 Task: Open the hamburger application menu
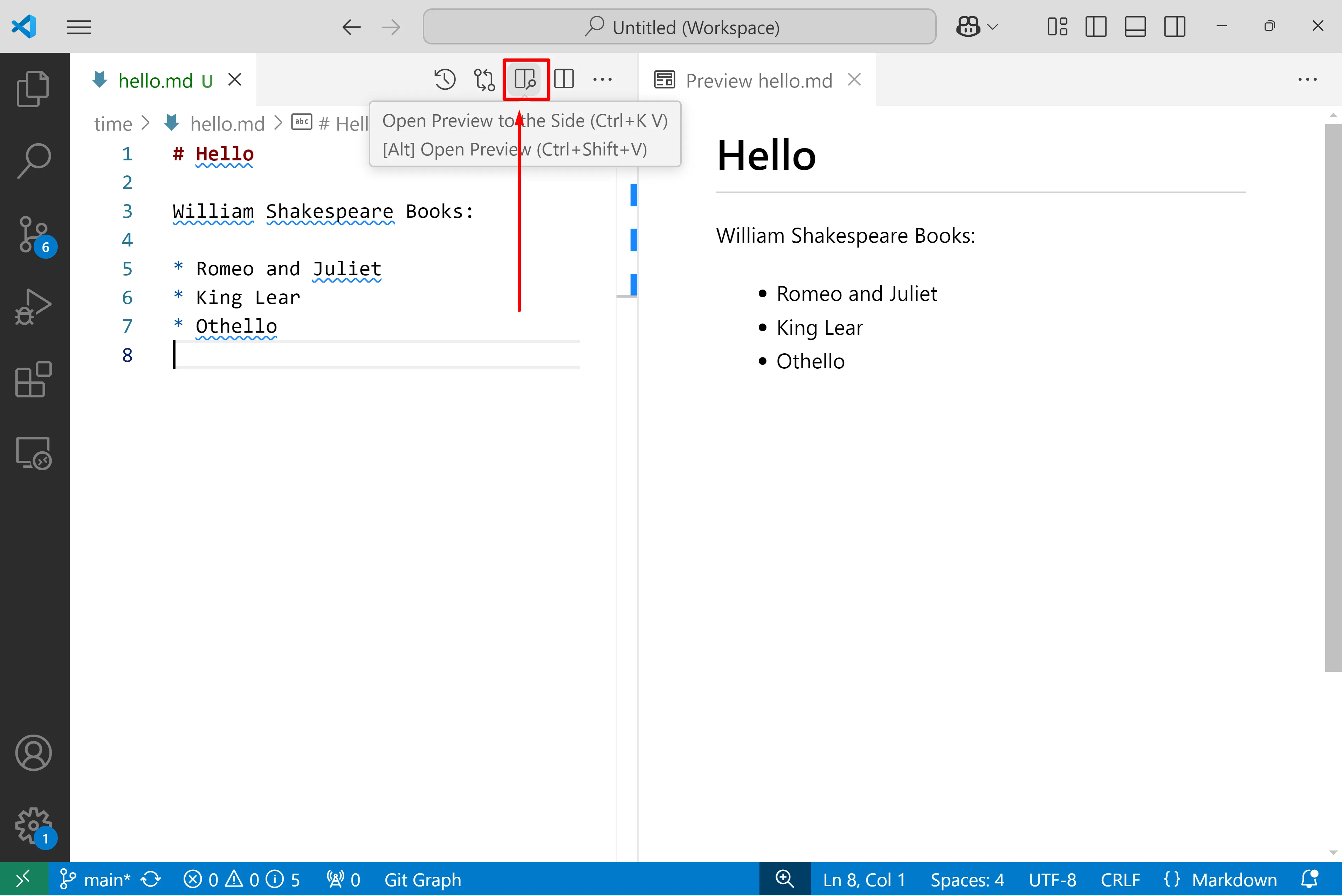(79, 27)
